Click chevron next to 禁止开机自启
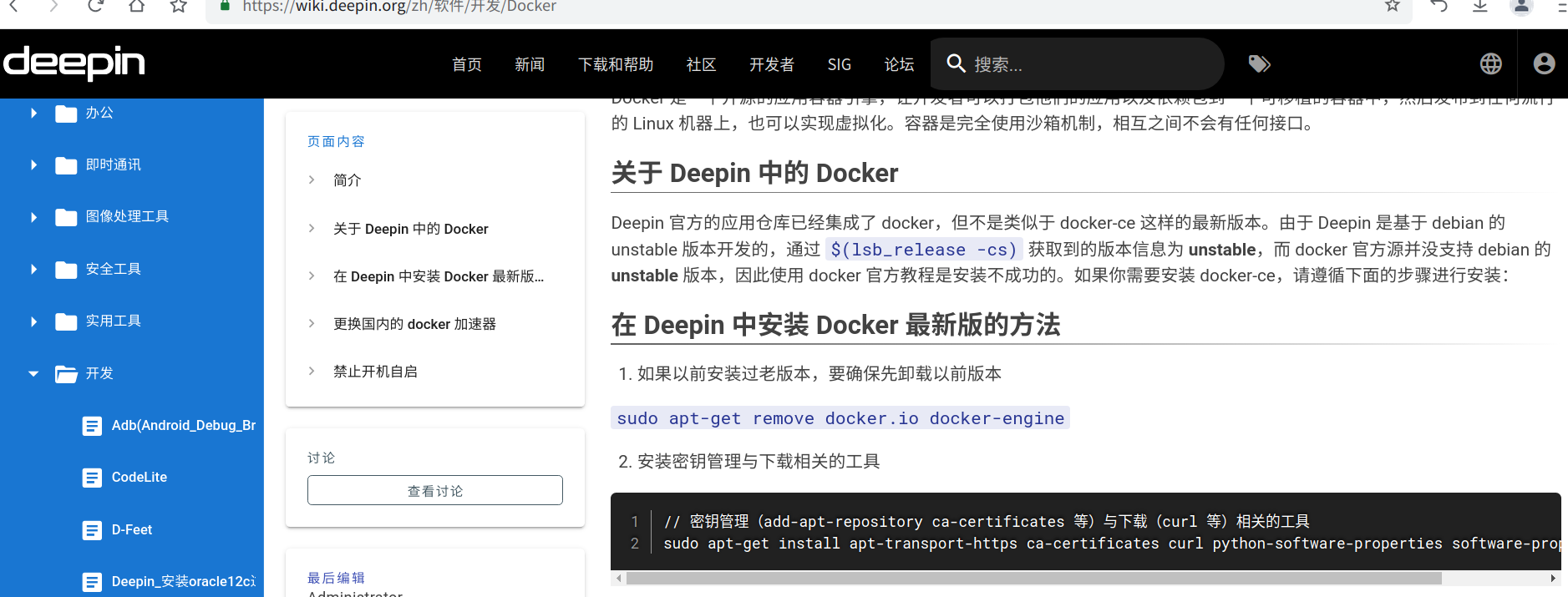The width and height of the screenshot is (1568, 597). pos(312,371)
